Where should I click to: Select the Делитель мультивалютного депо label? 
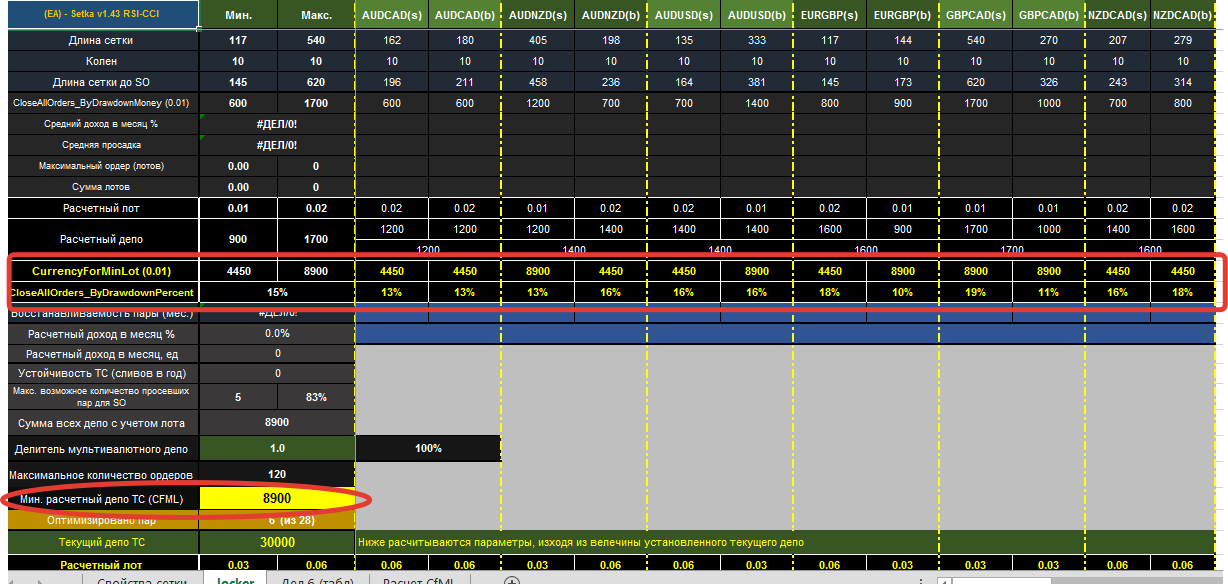click(103, 449)
